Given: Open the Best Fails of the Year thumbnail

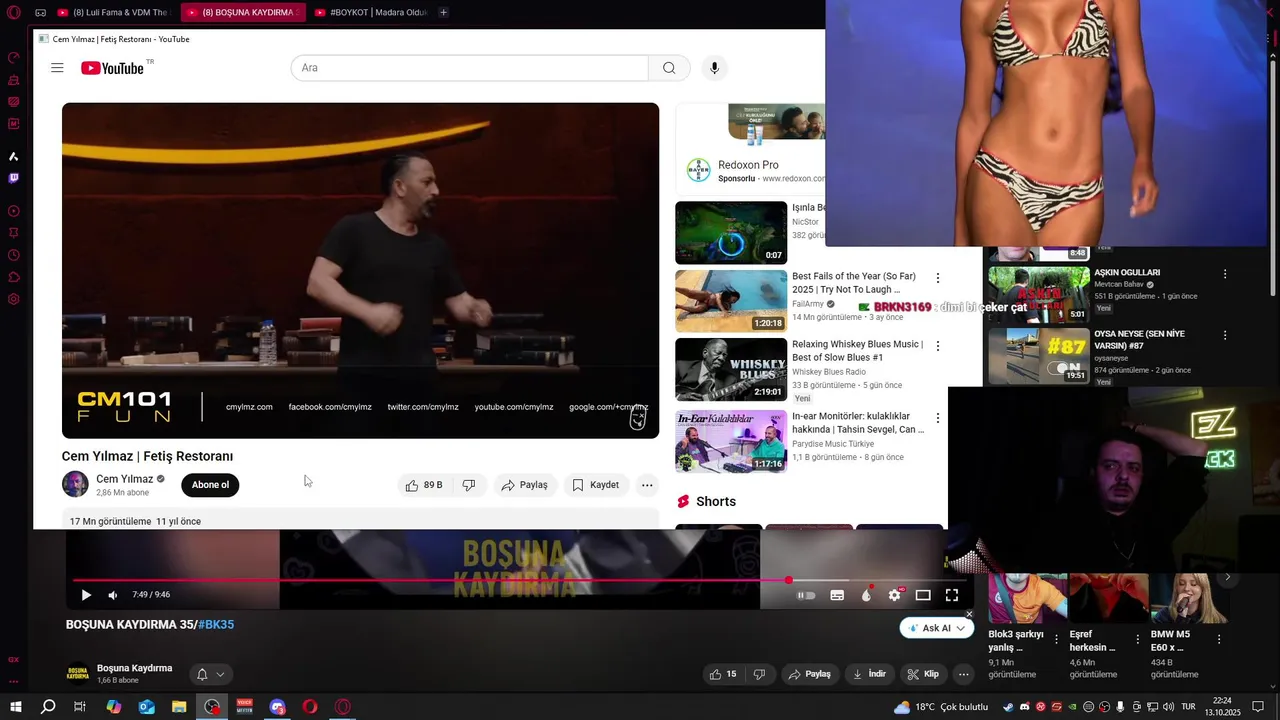Looking at the screenshot, I should click(731, 301).
